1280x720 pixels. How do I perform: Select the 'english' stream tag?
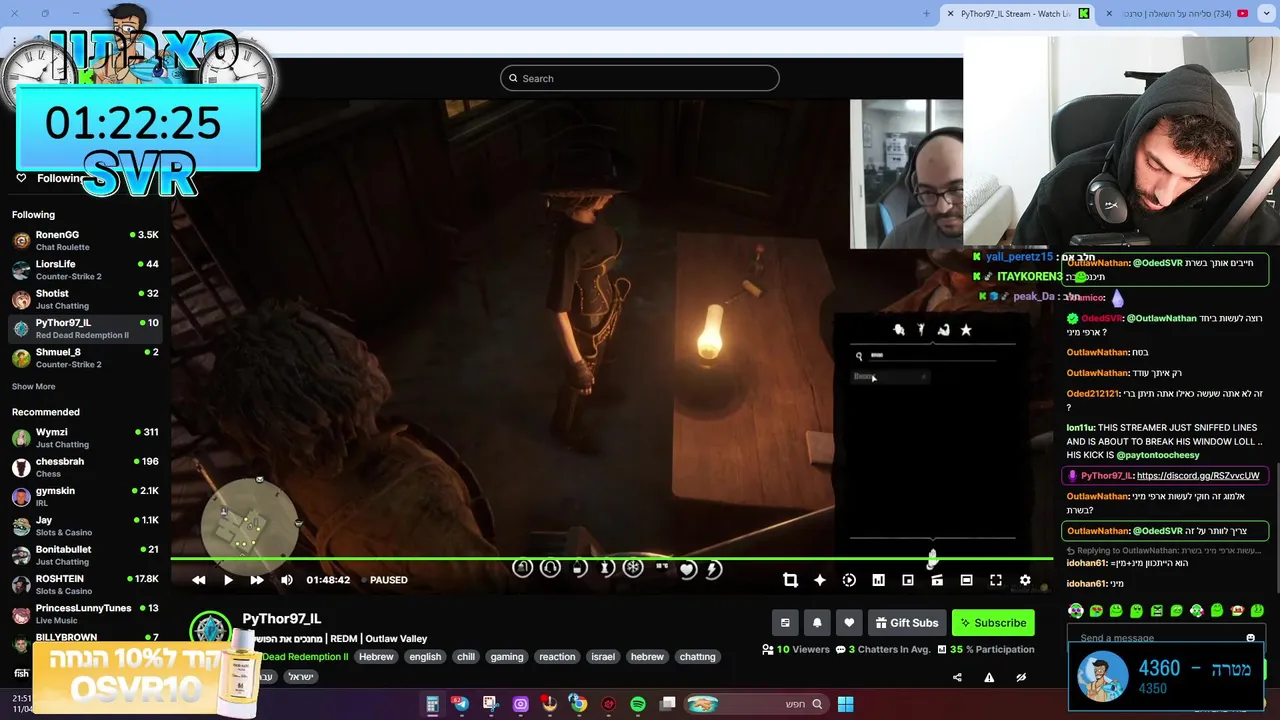click(425, 657)
